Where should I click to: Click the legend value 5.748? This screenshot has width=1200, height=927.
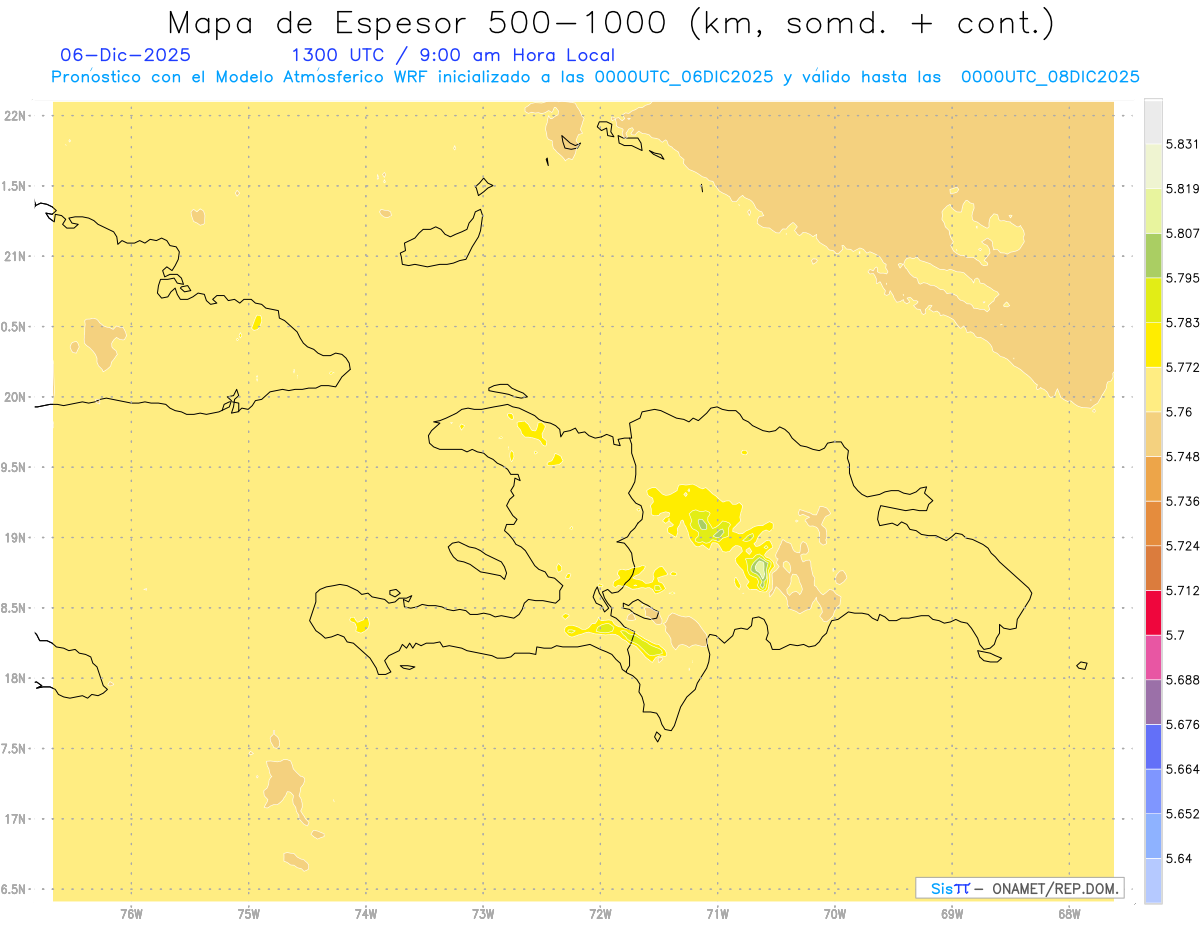click(x=1183, y=456)
